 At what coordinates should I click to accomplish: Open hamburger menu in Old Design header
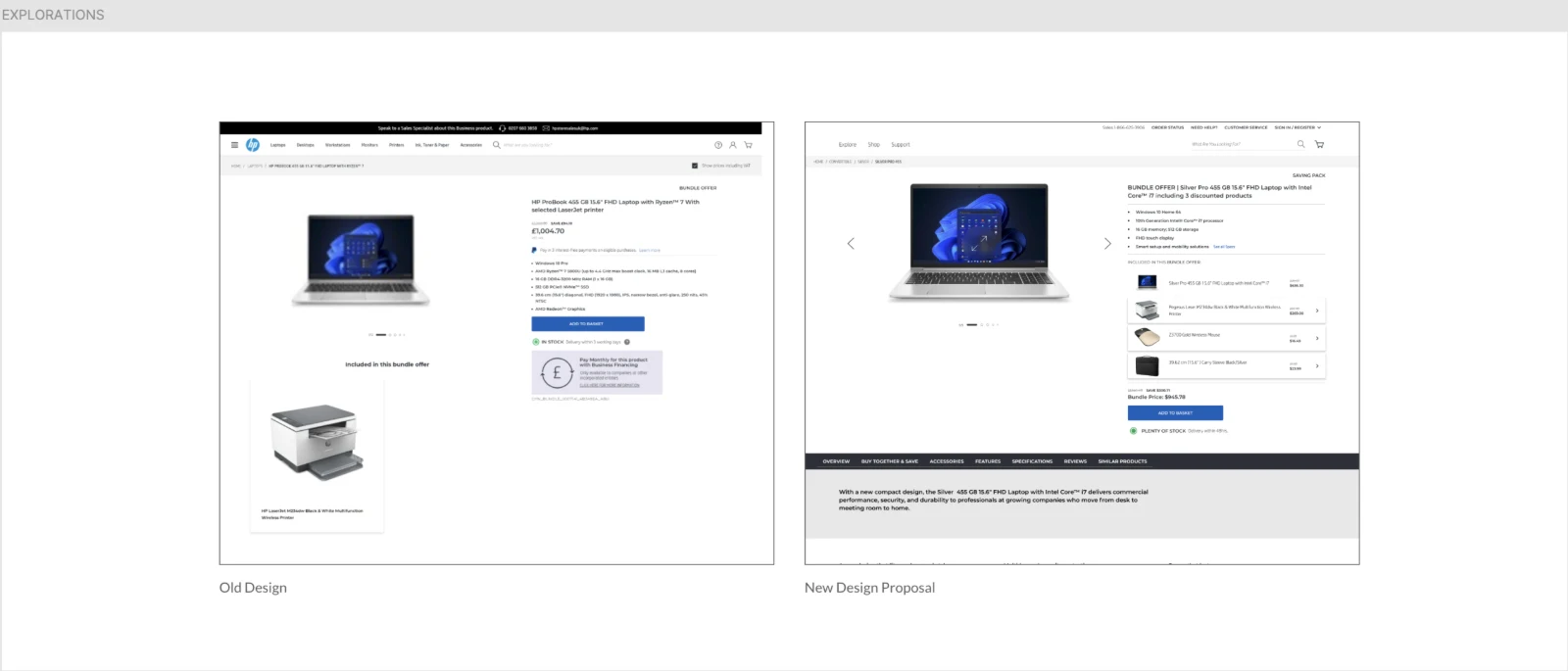tap(234, 145)
